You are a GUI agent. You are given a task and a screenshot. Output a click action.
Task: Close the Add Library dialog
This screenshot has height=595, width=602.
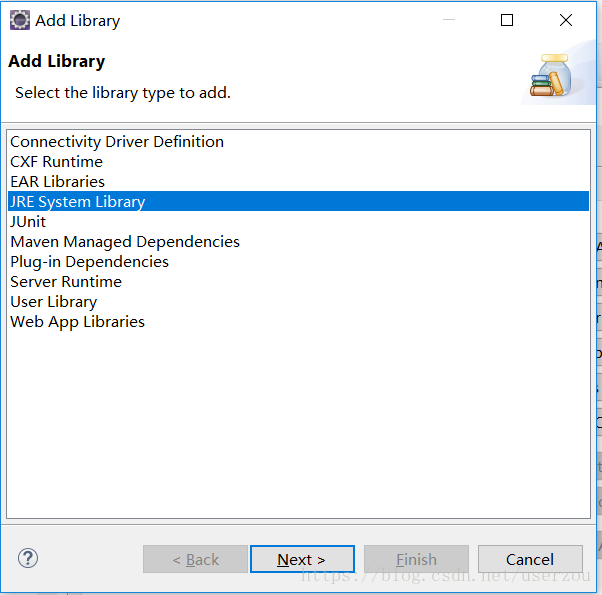(566, 20)
